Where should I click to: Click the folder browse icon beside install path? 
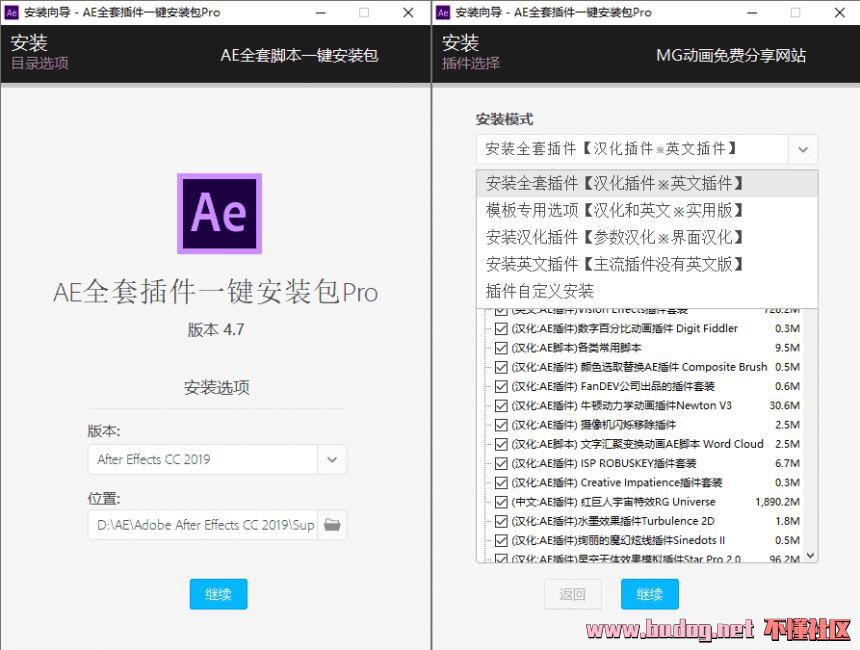click(332, 525)
